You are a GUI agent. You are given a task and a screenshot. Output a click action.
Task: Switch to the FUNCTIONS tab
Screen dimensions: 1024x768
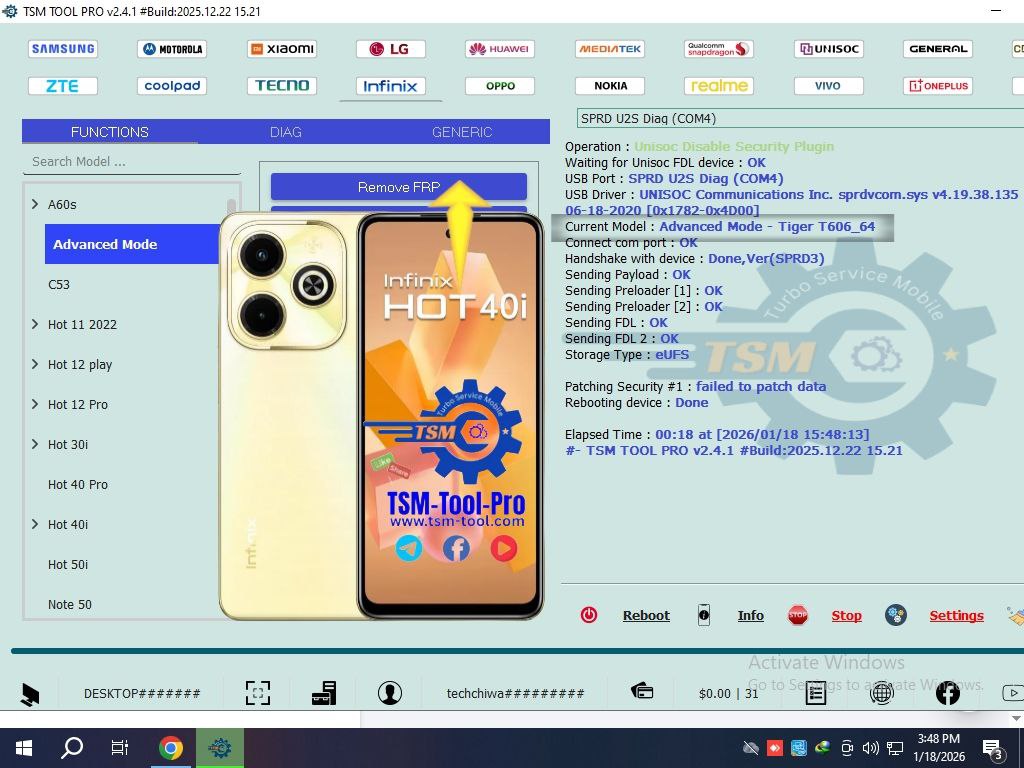point(110,132)
